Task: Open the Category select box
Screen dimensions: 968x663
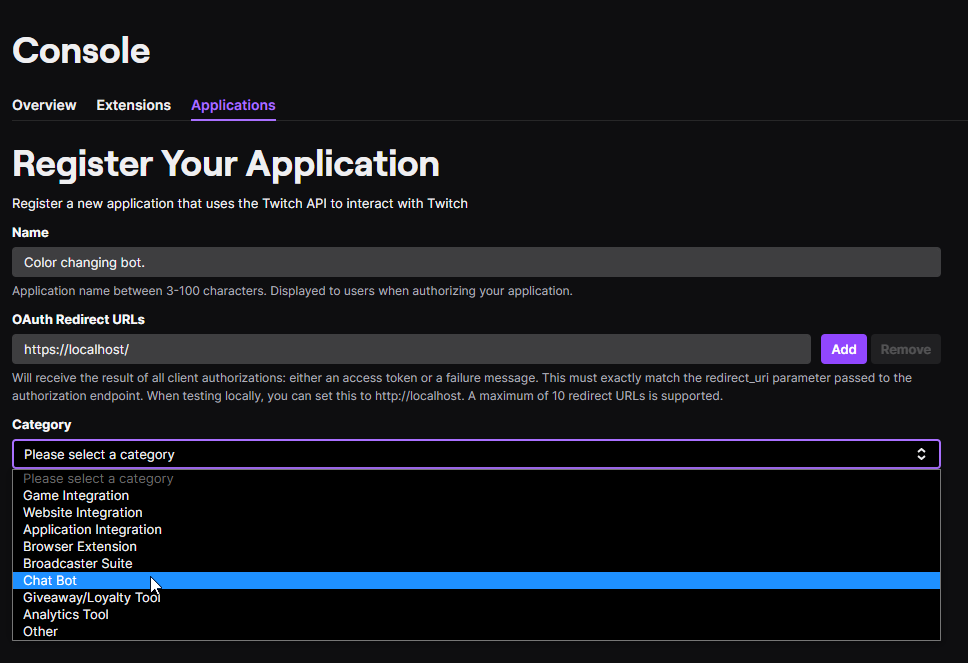Action: tap(476, 454)
